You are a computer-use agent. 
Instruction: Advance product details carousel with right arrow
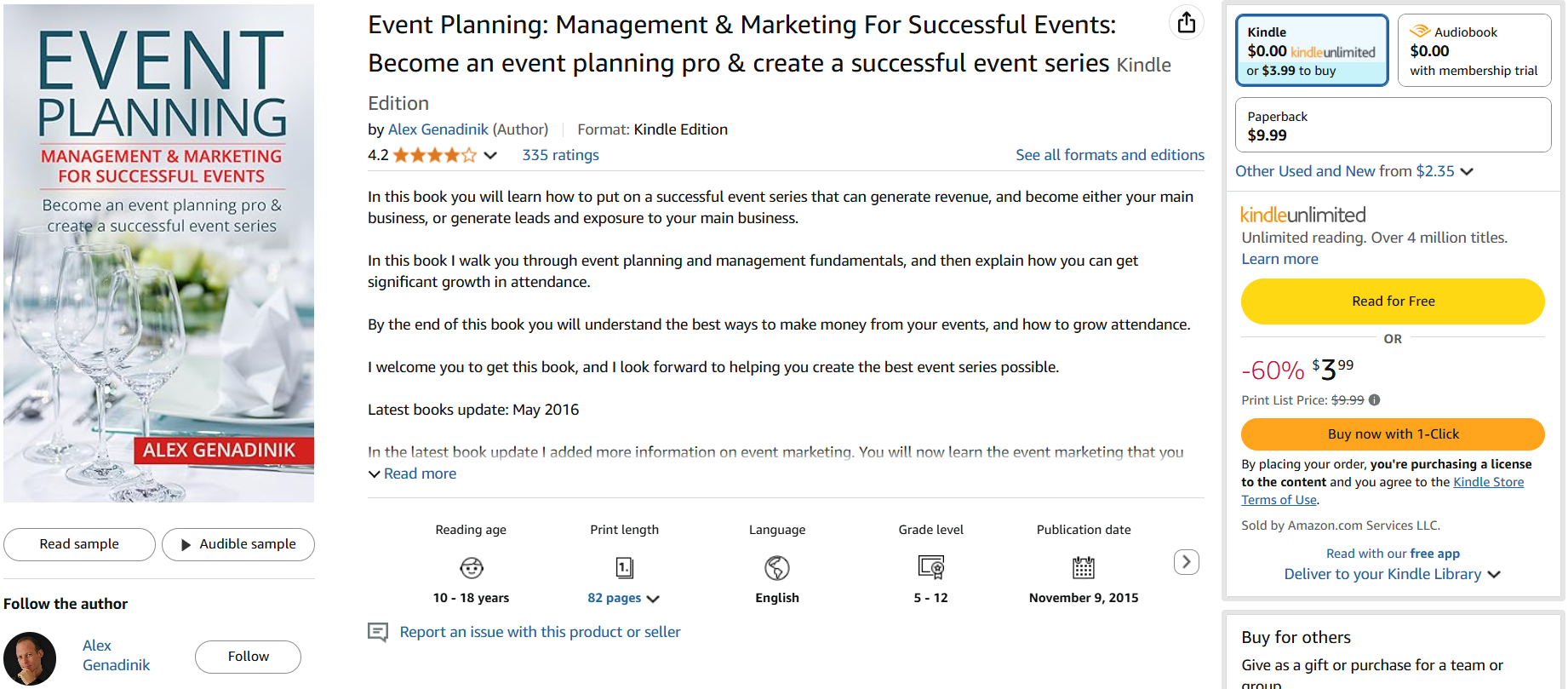coord(1187,562)
